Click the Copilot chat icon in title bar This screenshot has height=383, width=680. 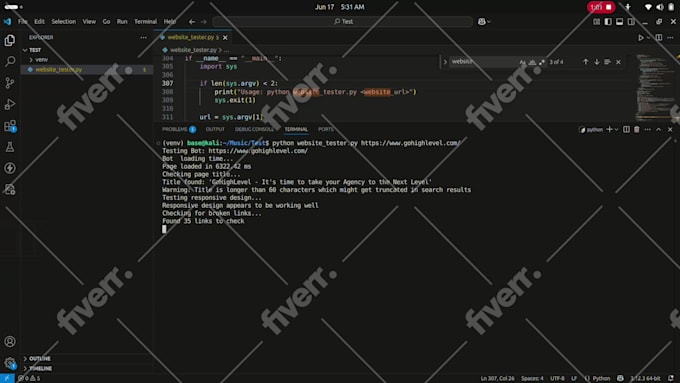(481, 21)
